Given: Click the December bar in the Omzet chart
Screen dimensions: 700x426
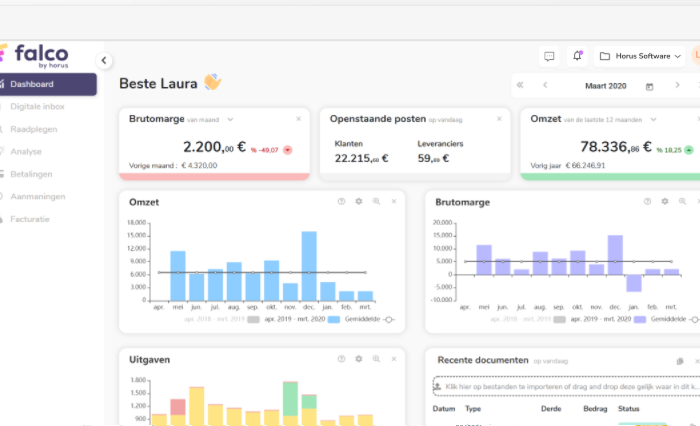Looking at the screenshot, I should 309,266.
